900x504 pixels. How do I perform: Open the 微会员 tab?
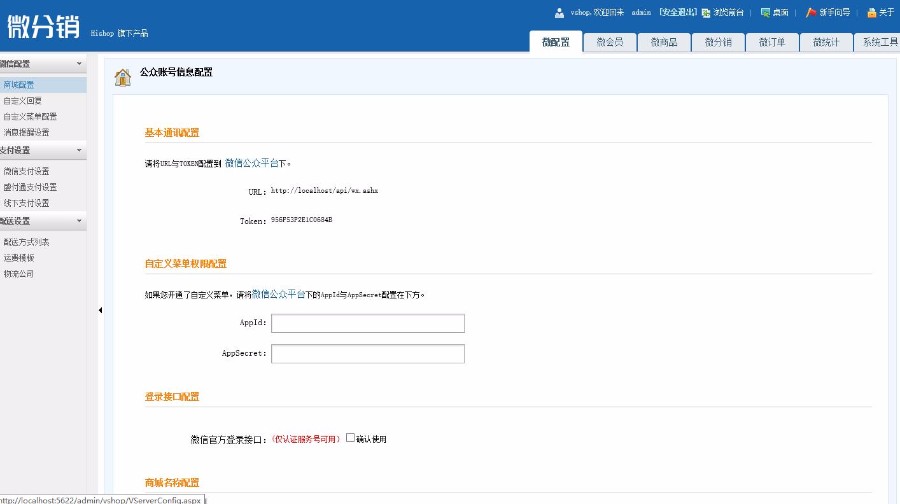pyautogui.click(x=610, y=42)
